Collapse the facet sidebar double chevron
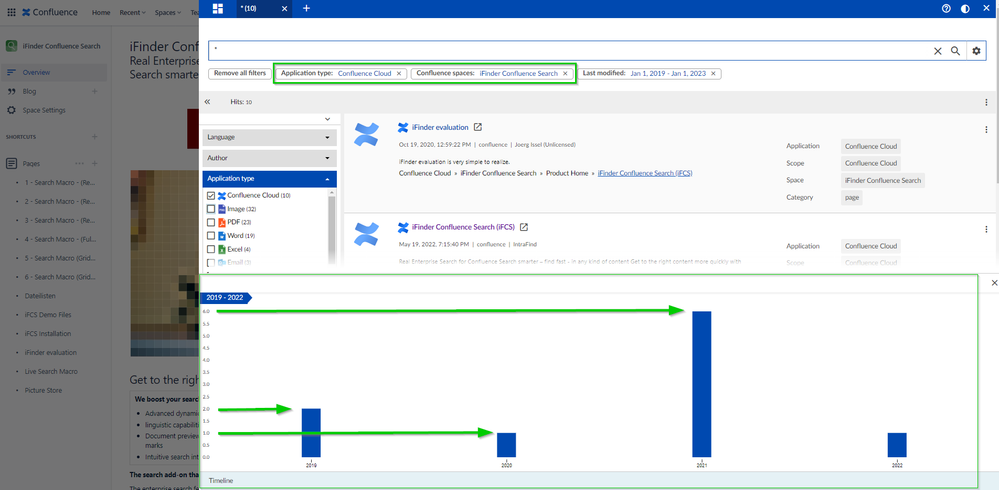Screen dimensions: 999x490 [207, 102]
